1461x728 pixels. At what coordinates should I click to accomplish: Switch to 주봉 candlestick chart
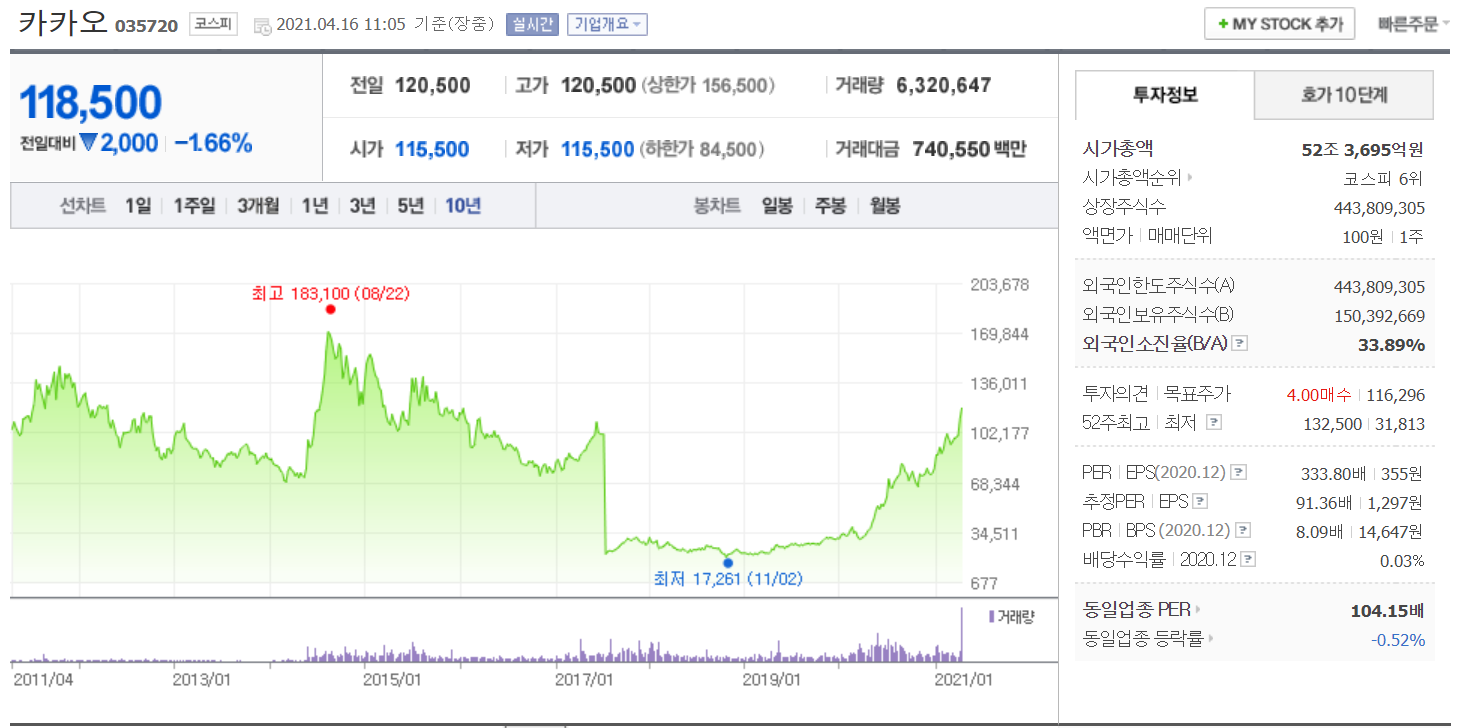point(830,206)
